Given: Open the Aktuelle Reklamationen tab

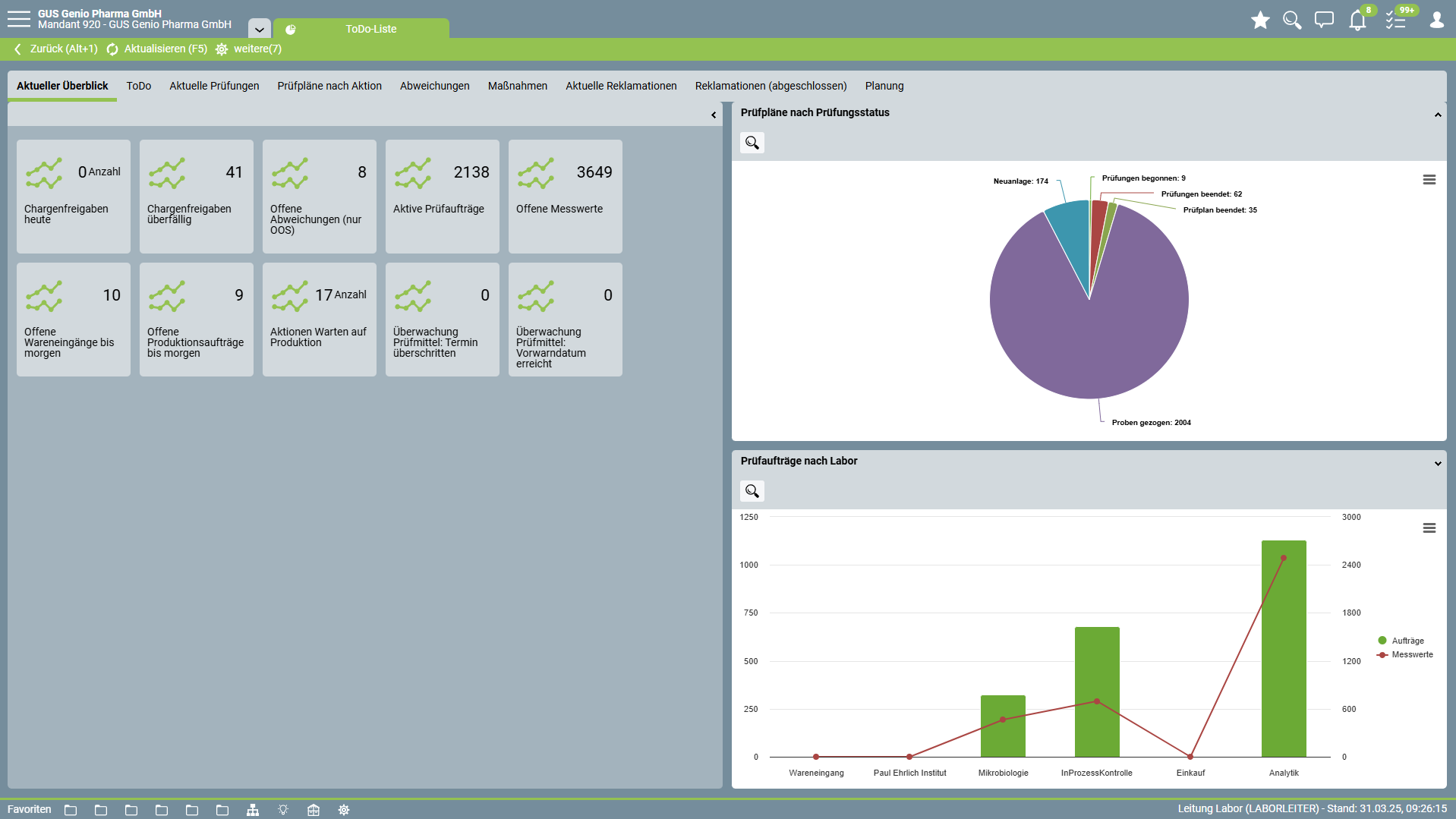Looking at the screenshot, I should pos(620,86).
